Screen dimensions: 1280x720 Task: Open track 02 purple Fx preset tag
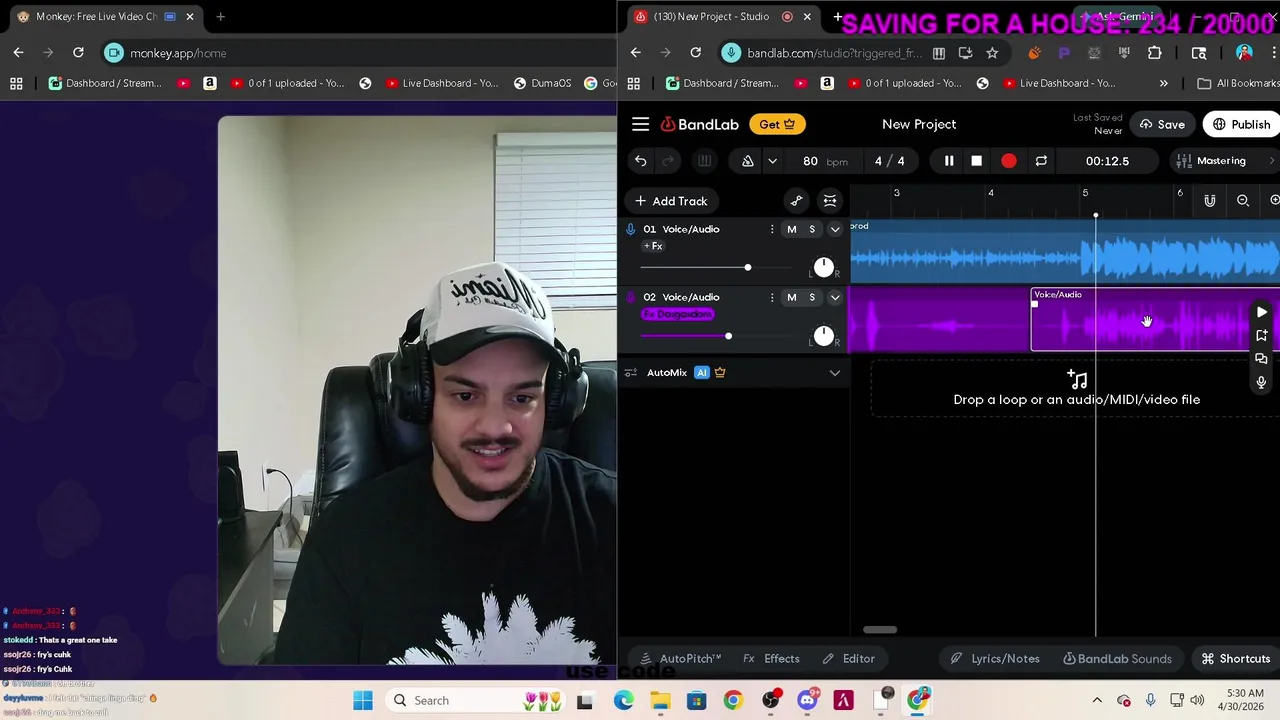[x=677, y=314]
